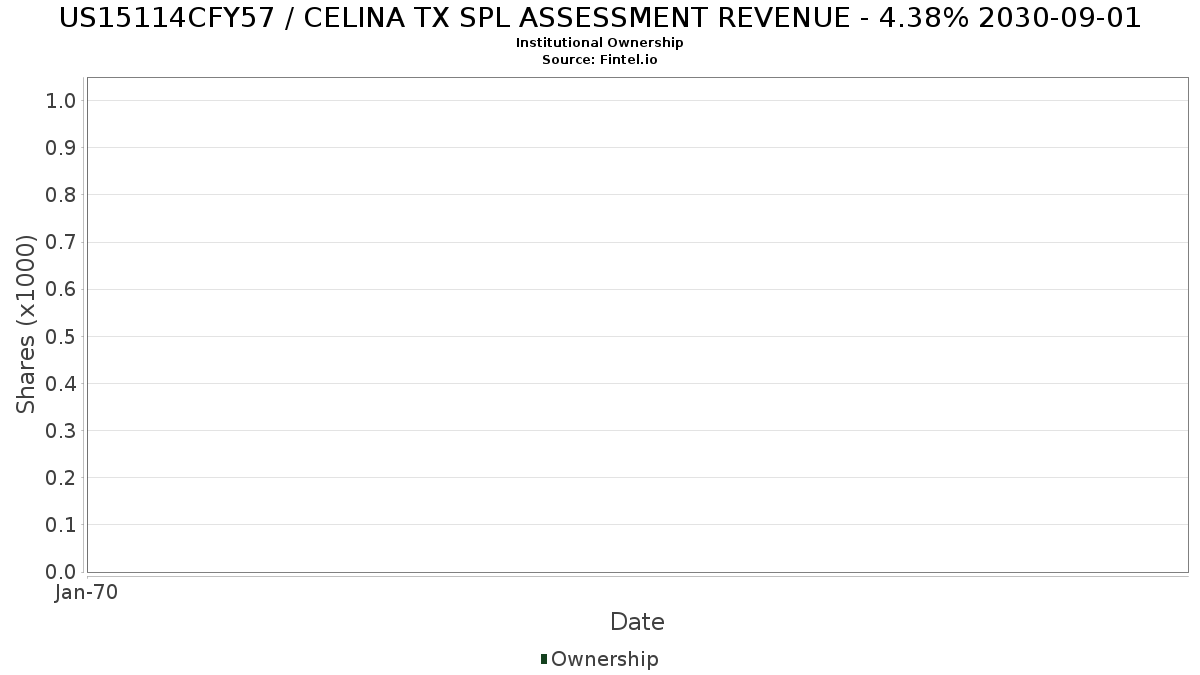Click the green Ownership legend color swatch

544,659
